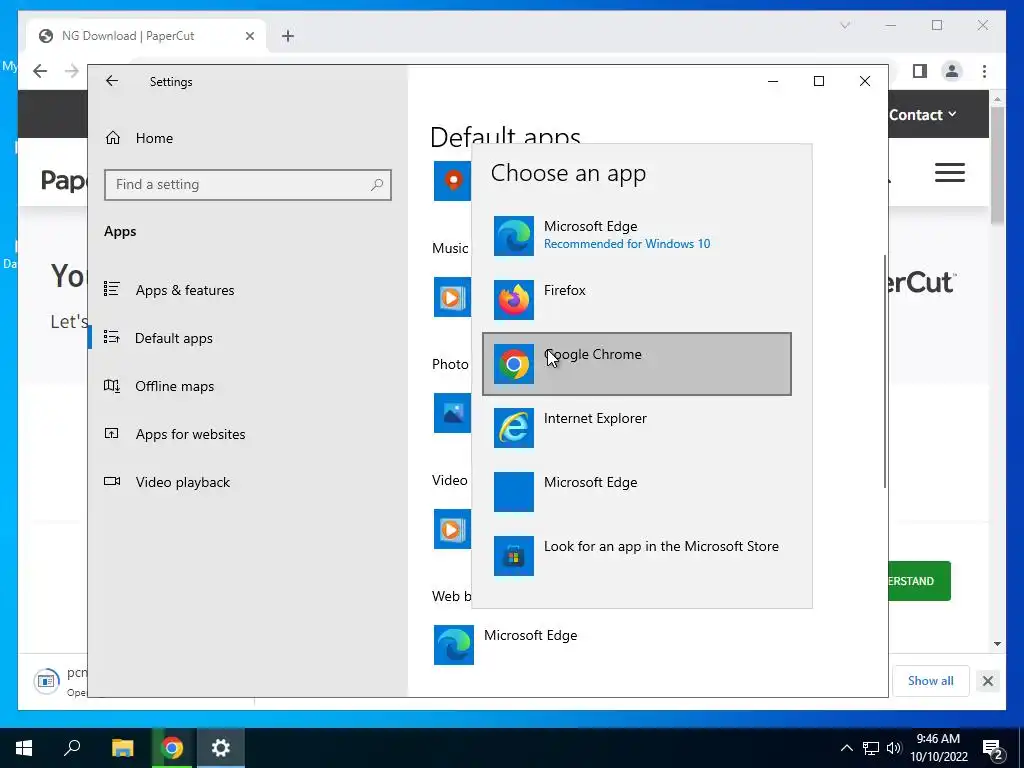Select the NG Download | PaperCut tab
The height and width of the screenshot is (768, 1024).
[x=146, y=36]
